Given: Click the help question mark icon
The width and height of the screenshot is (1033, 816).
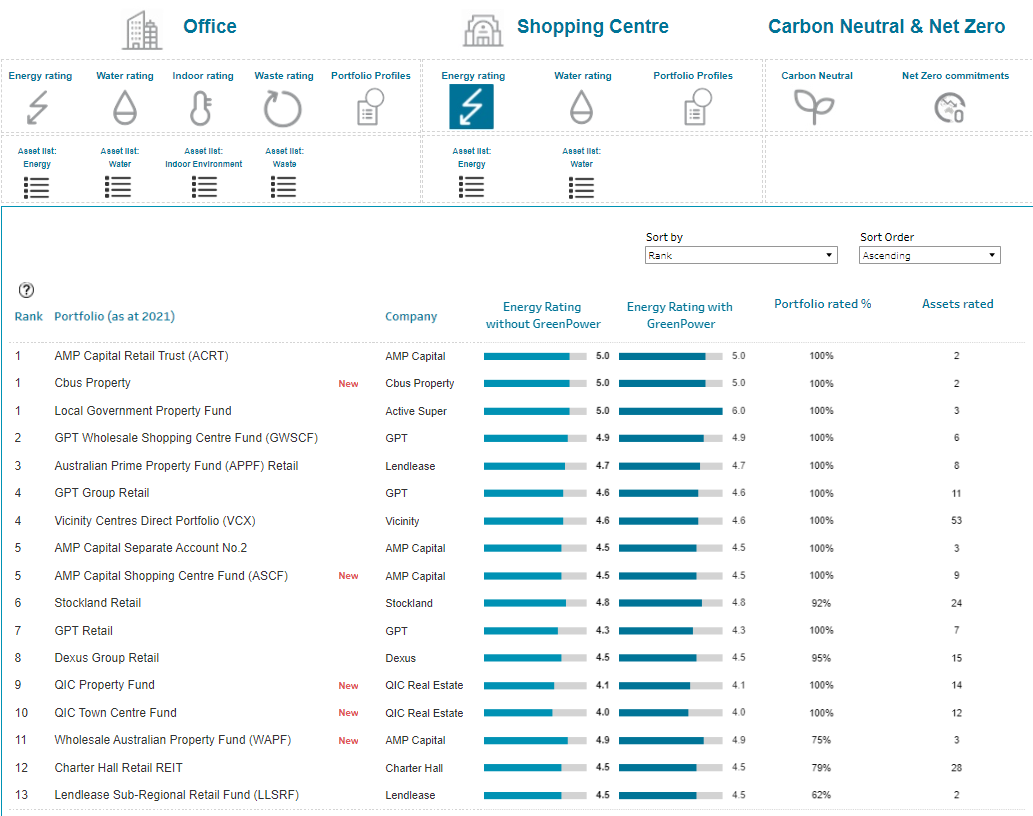Looking at the screenshot, I should click(26, 290).
